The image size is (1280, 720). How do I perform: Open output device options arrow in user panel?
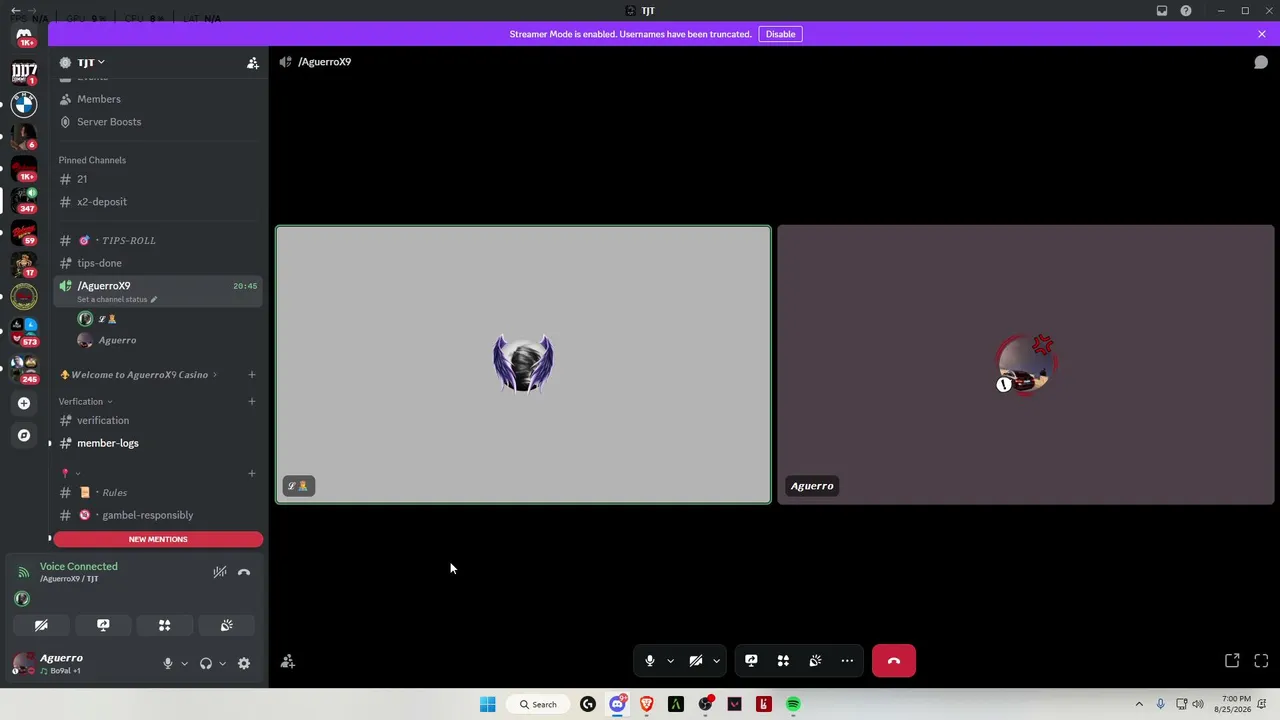coord(222,663)
